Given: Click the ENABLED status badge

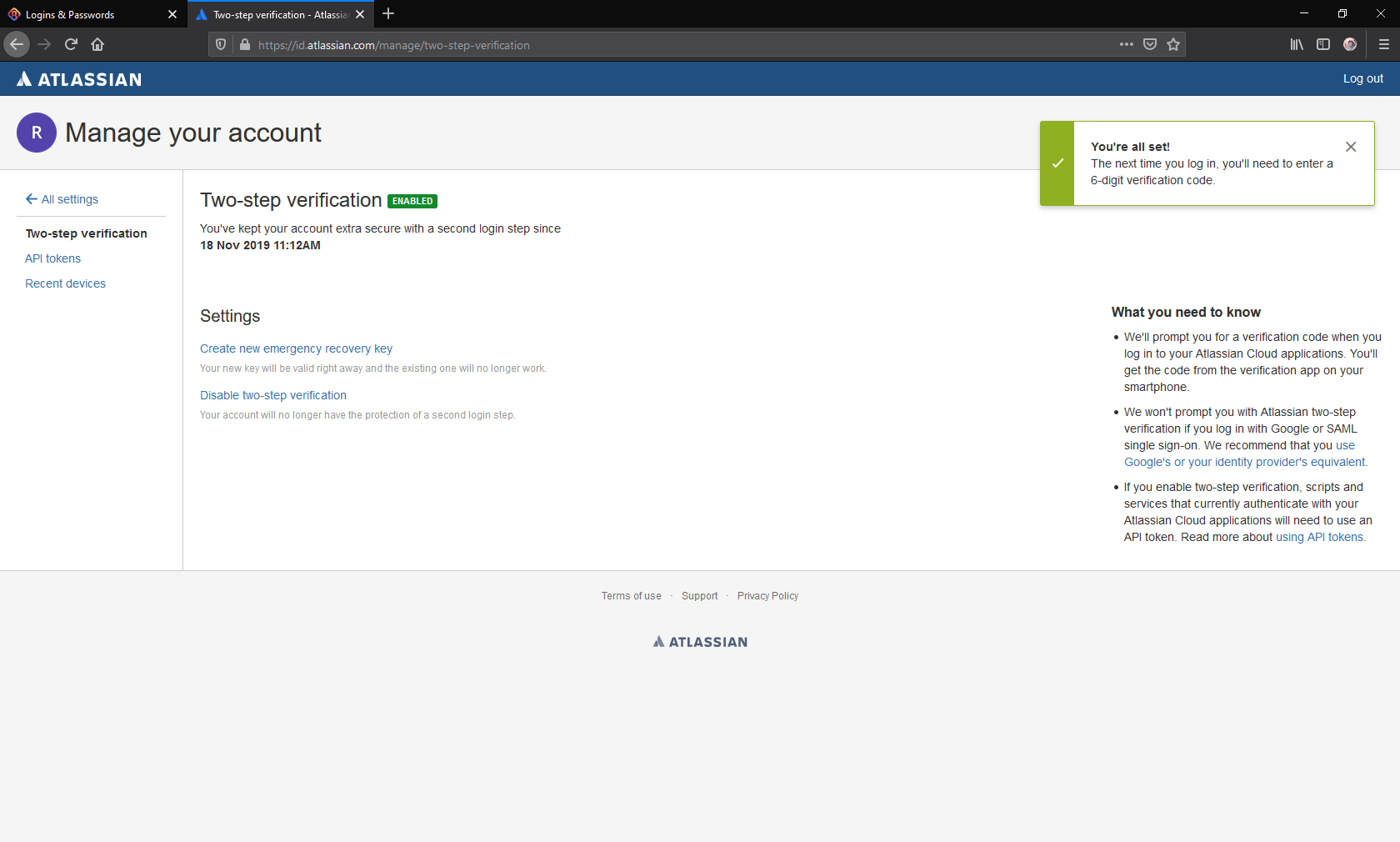Looking at the screenshot, I should pyautogui.click(x=412, y=201).
